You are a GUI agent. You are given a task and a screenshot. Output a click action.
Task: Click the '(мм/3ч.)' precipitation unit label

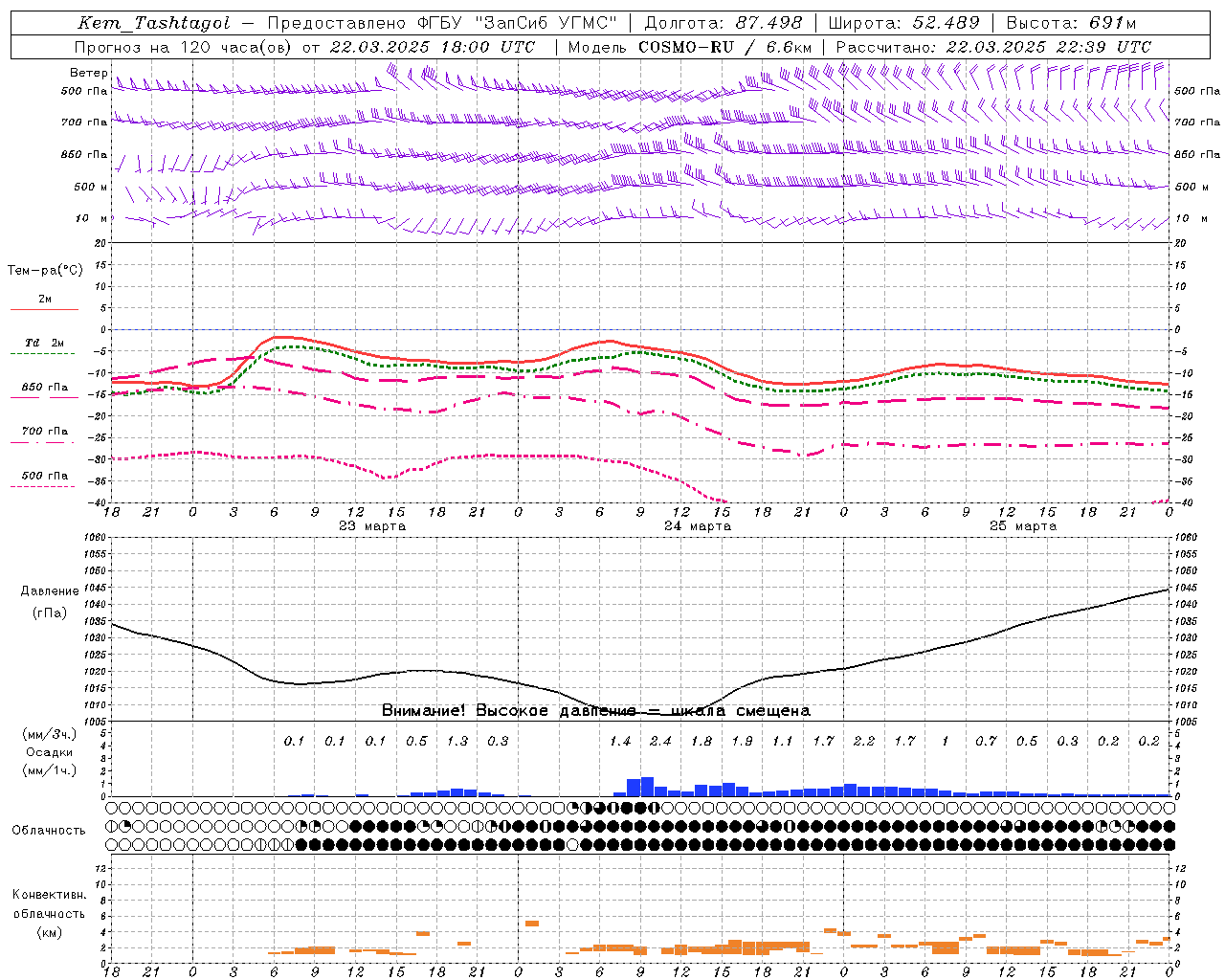click(50, 734)
